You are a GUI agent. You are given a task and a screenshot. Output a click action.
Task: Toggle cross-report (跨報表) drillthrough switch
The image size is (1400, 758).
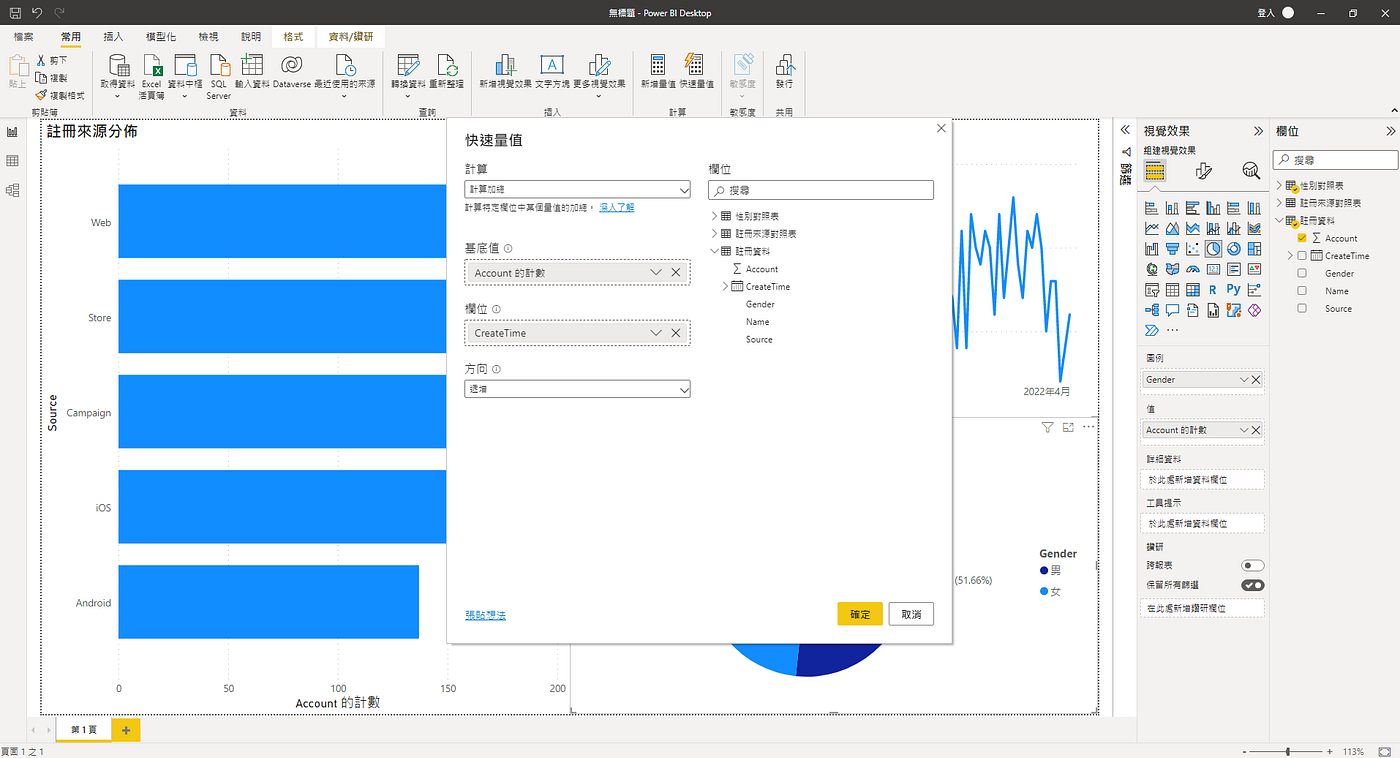tap(1252, 566)
